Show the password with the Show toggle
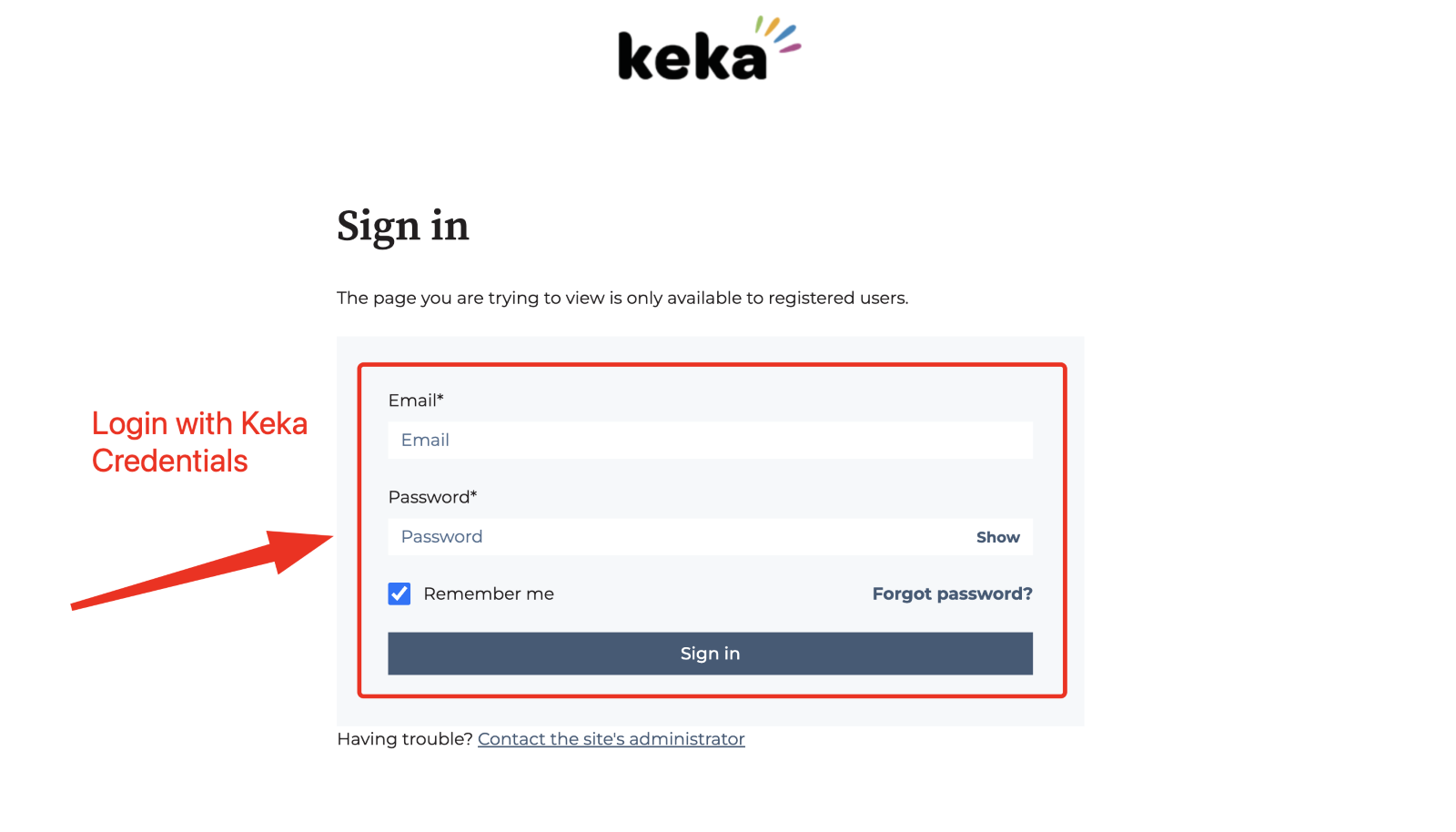 point(997,537)
